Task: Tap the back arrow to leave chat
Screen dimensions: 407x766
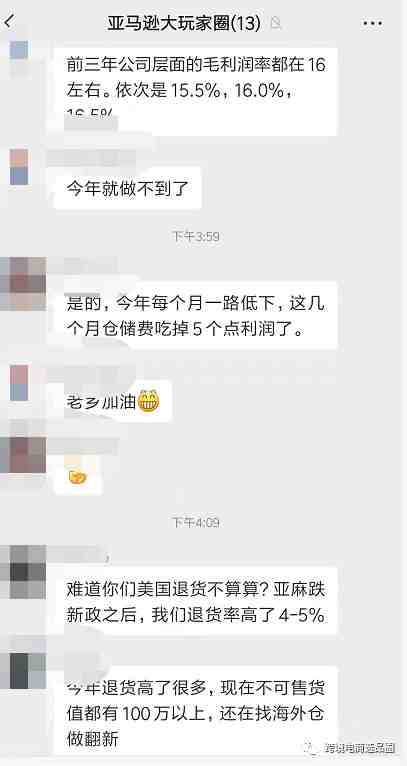Action: tap(10, 21)
